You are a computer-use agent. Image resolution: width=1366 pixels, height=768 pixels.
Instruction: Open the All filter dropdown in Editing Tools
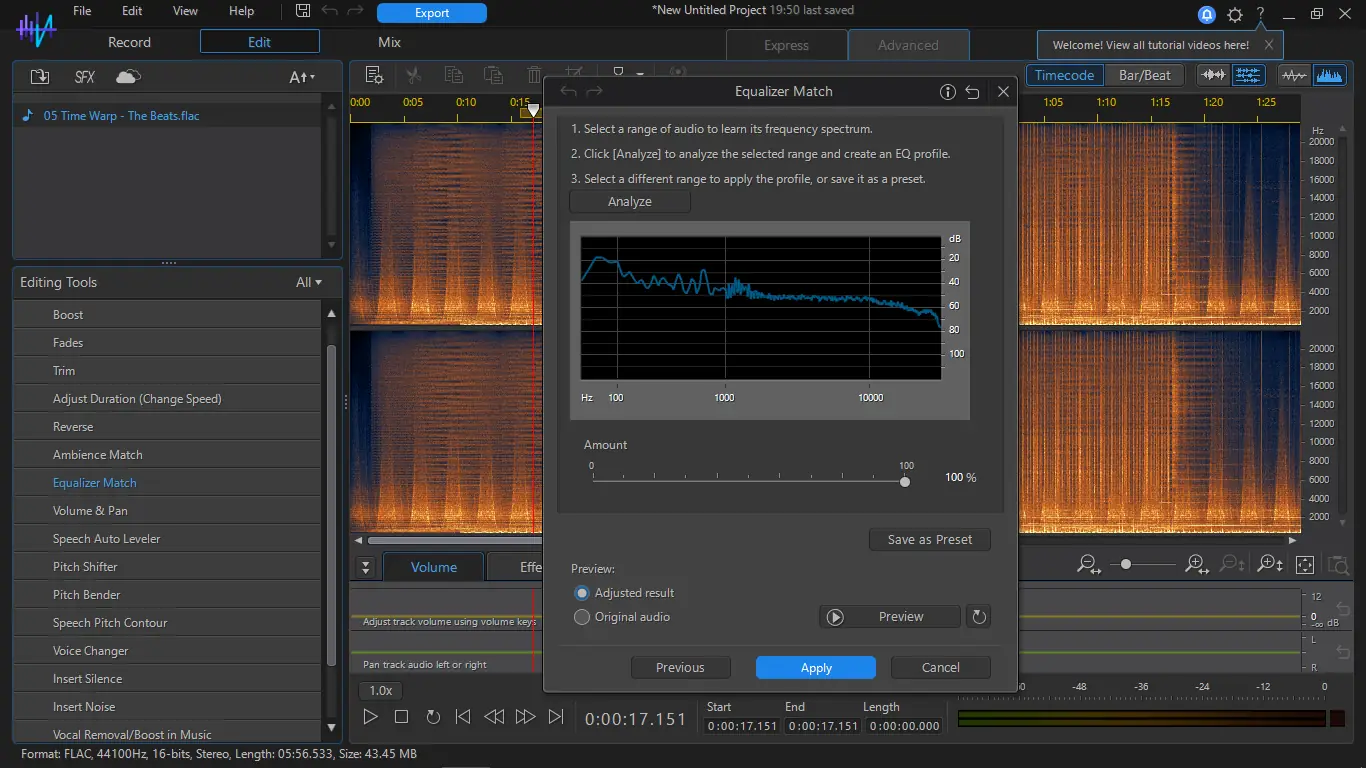coord(309,283)
